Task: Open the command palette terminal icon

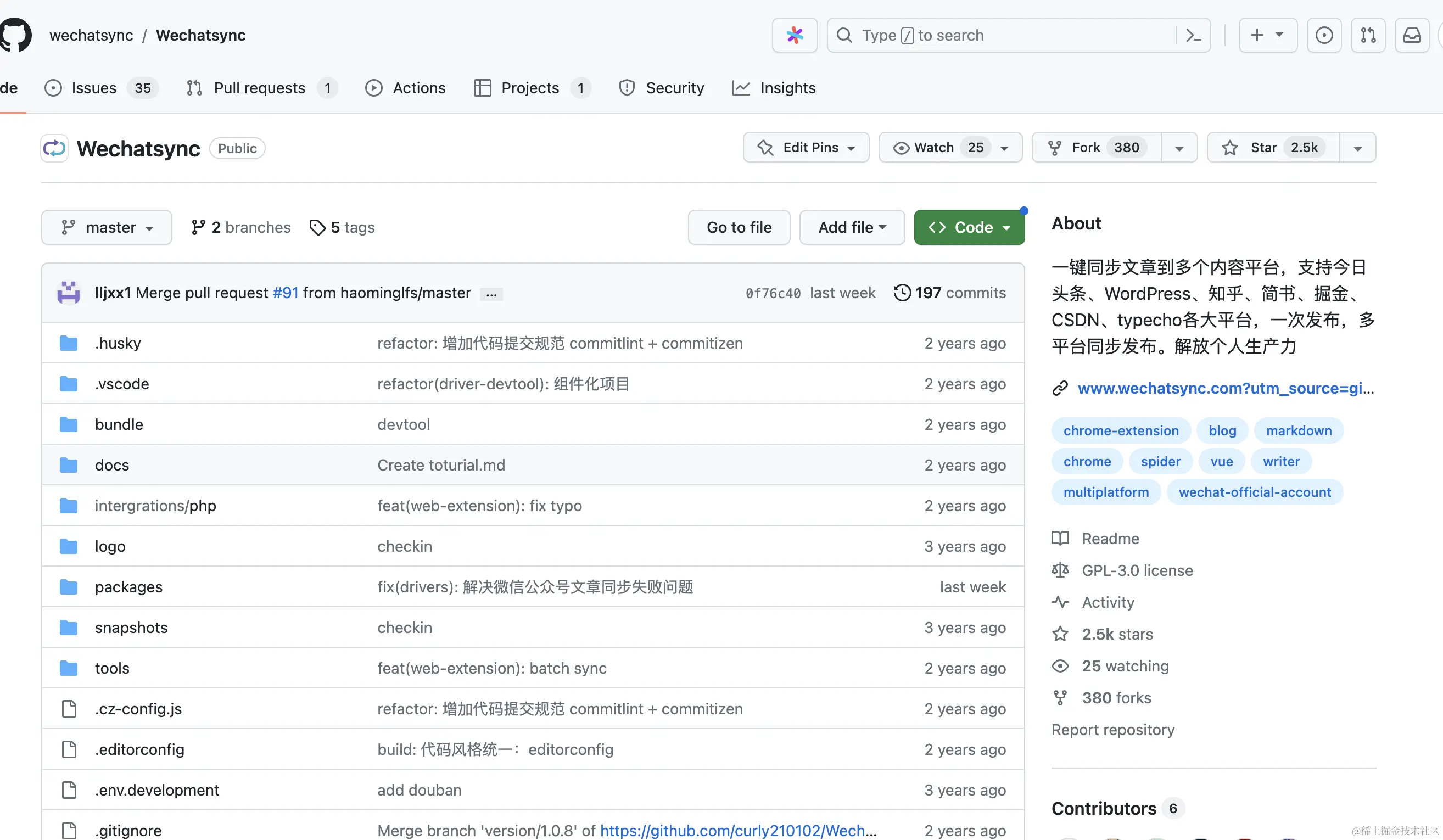Action: tap(1193, 35)
